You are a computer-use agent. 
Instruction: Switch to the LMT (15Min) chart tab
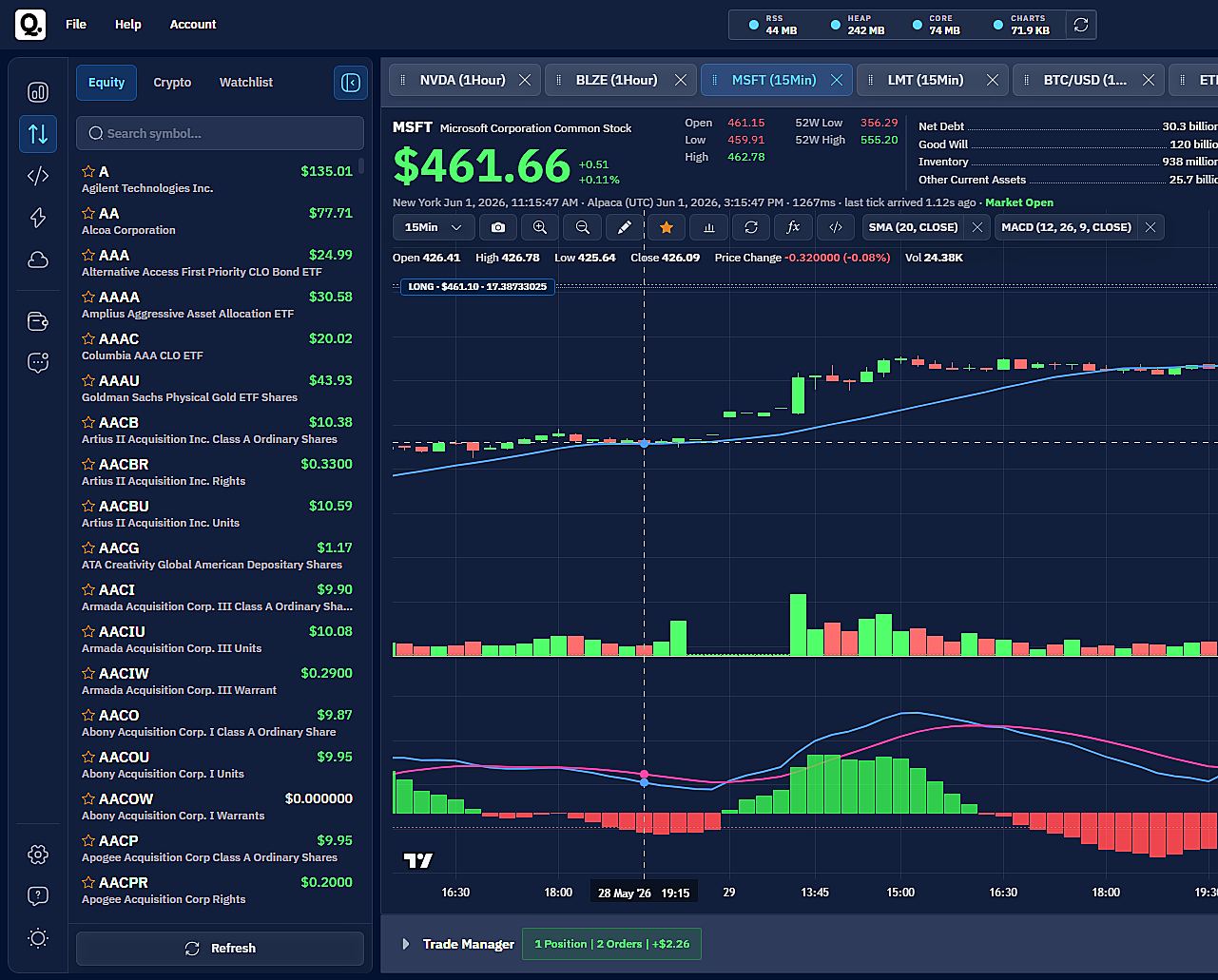[x=925, y=80]
